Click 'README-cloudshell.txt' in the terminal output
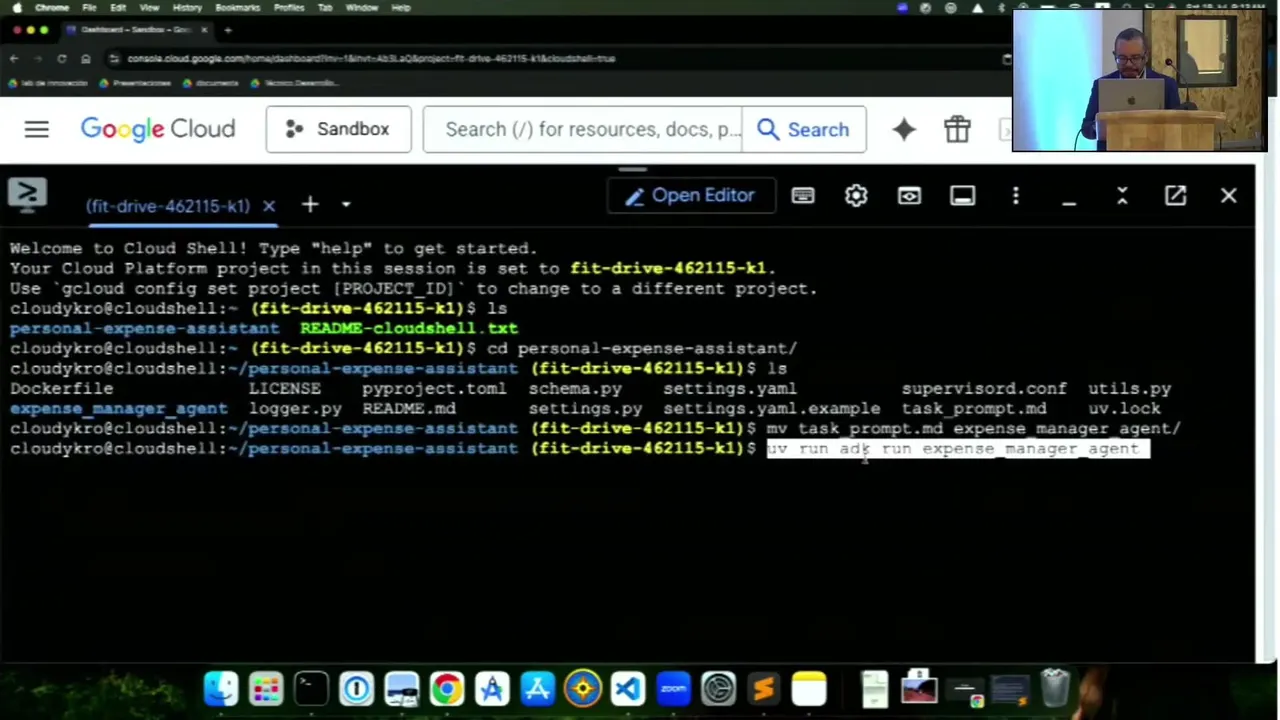 point(409,328)
